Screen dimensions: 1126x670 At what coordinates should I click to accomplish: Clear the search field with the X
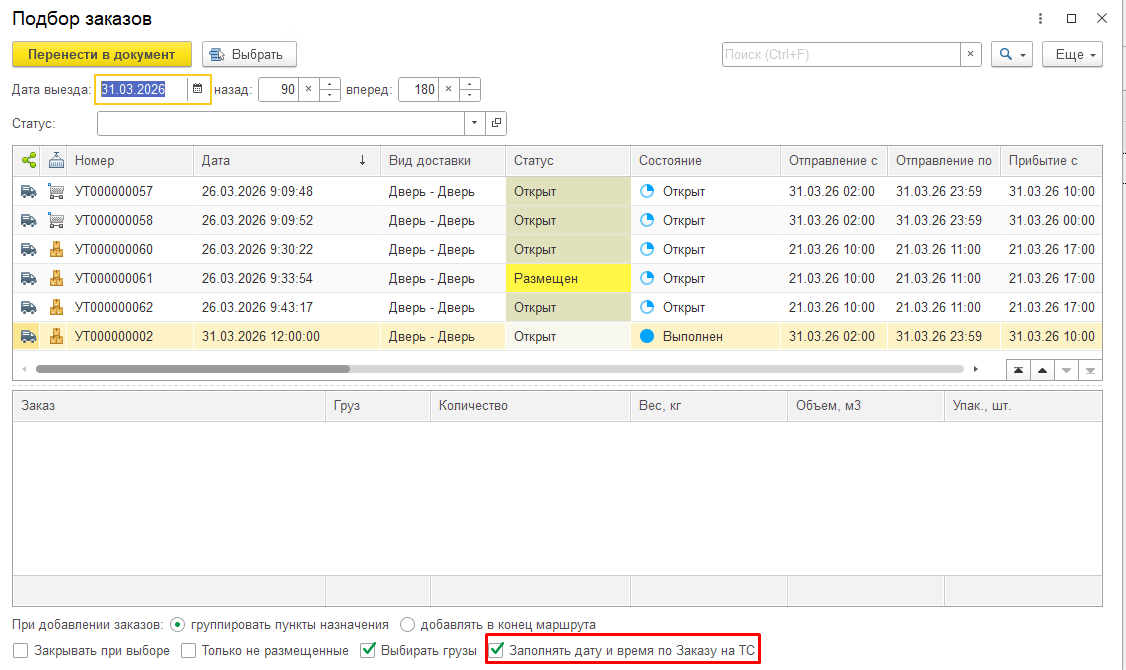point(970,54)
